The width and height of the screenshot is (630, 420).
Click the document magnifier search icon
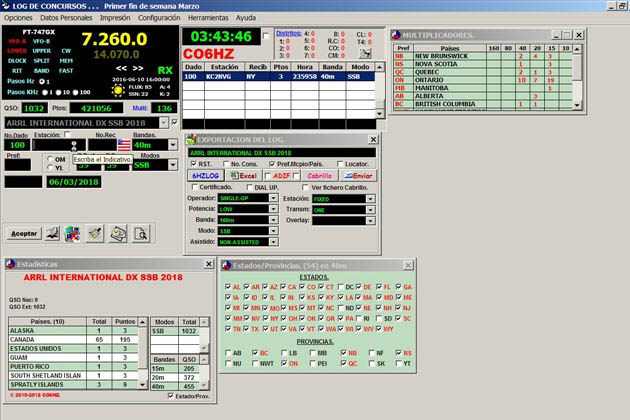(x=141, y=234)
